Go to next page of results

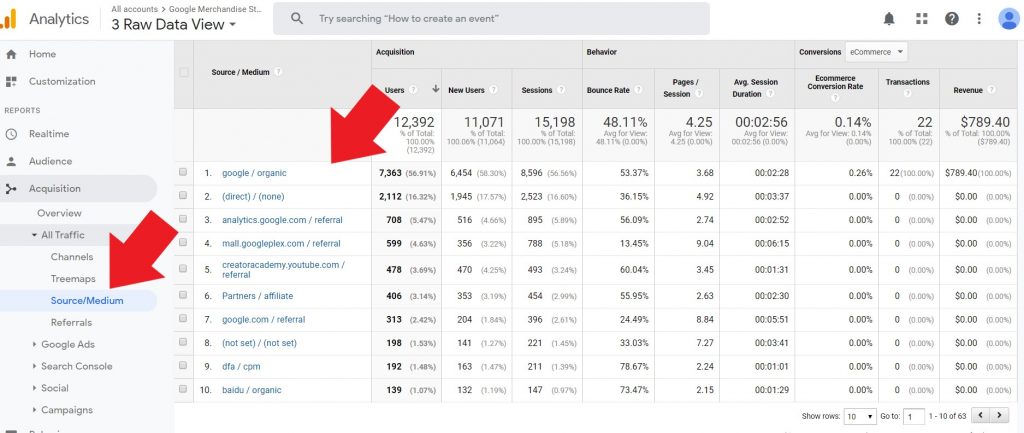pos(999,415)
